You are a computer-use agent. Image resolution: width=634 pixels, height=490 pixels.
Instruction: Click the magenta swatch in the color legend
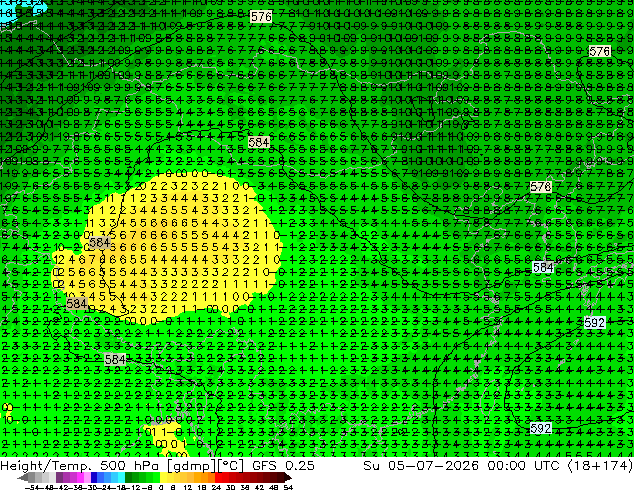click(80, 478)
